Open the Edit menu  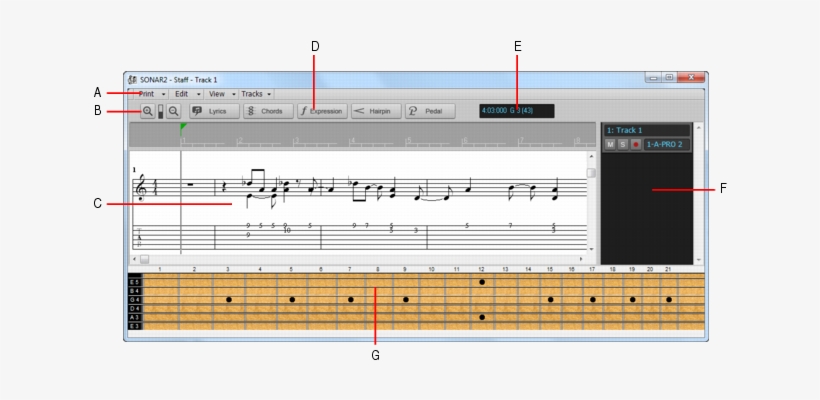[x=187, y=94]
